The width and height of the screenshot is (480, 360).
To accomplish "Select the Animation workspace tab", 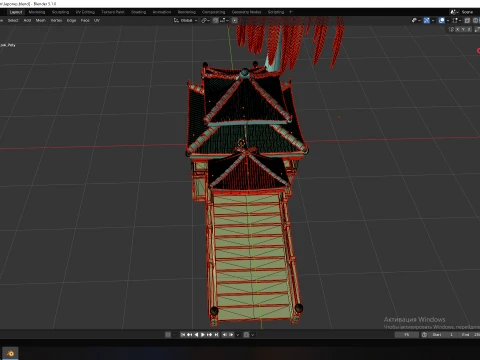I will [162, 12].
